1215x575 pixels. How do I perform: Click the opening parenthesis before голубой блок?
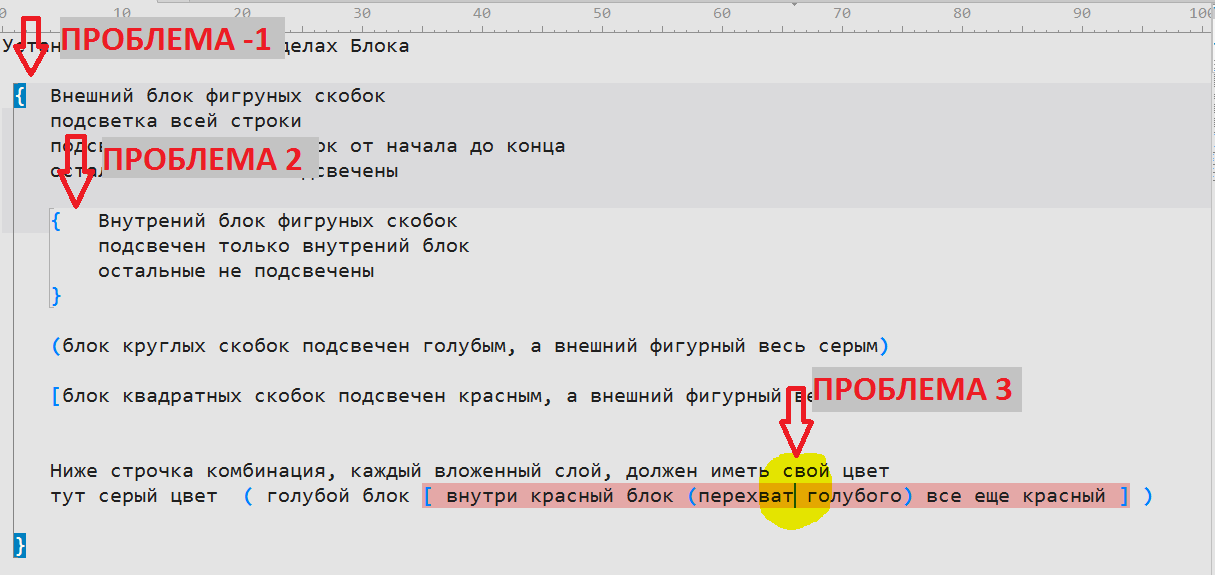coord(248,496)
